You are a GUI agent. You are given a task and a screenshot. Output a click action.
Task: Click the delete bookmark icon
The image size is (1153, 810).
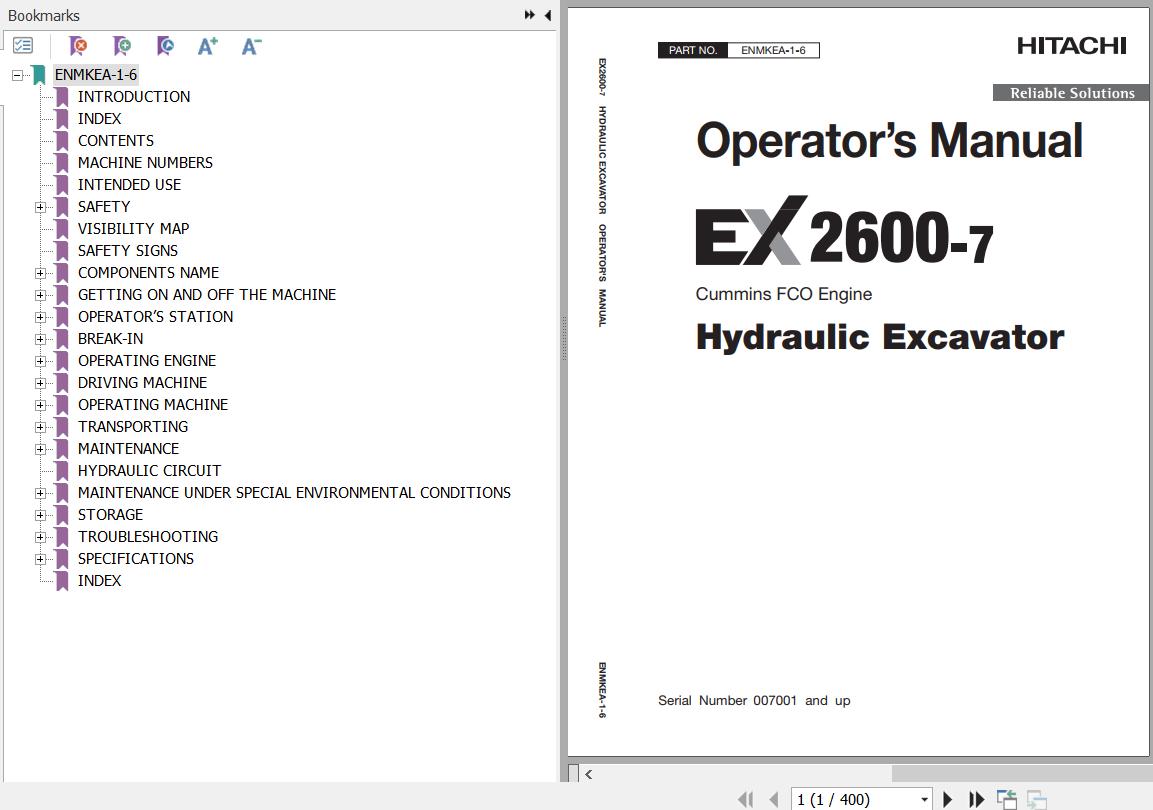click(x=78, y=46)
